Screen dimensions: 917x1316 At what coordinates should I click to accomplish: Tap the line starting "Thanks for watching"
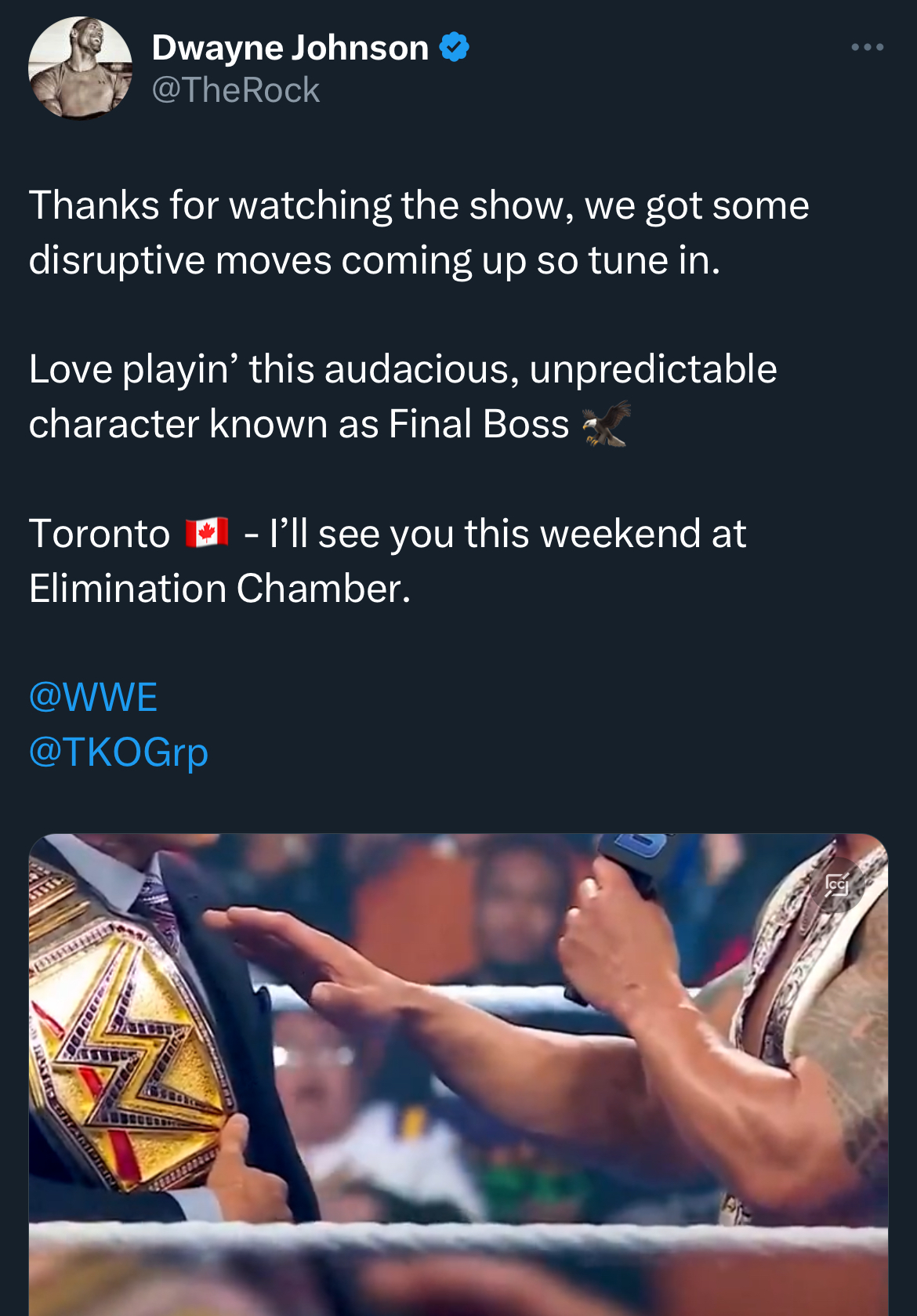pos(419,205)
